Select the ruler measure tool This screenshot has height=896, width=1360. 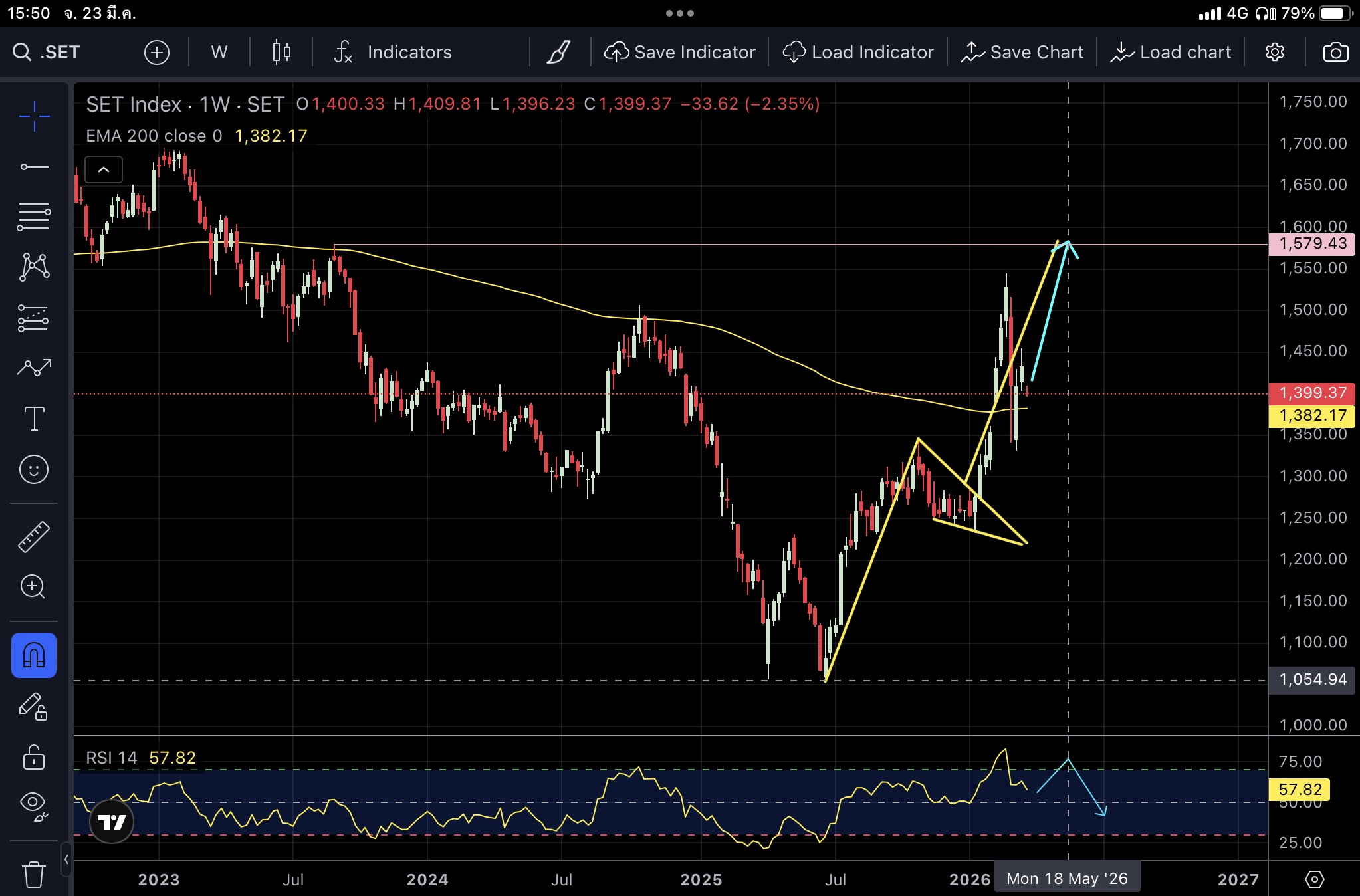tap(34, 536)
